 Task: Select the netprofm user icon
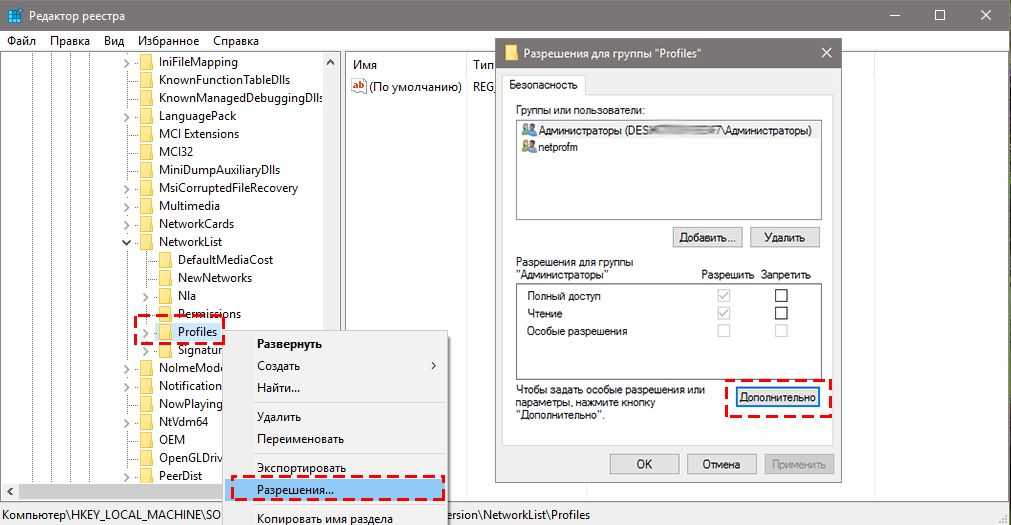[529, 147]
